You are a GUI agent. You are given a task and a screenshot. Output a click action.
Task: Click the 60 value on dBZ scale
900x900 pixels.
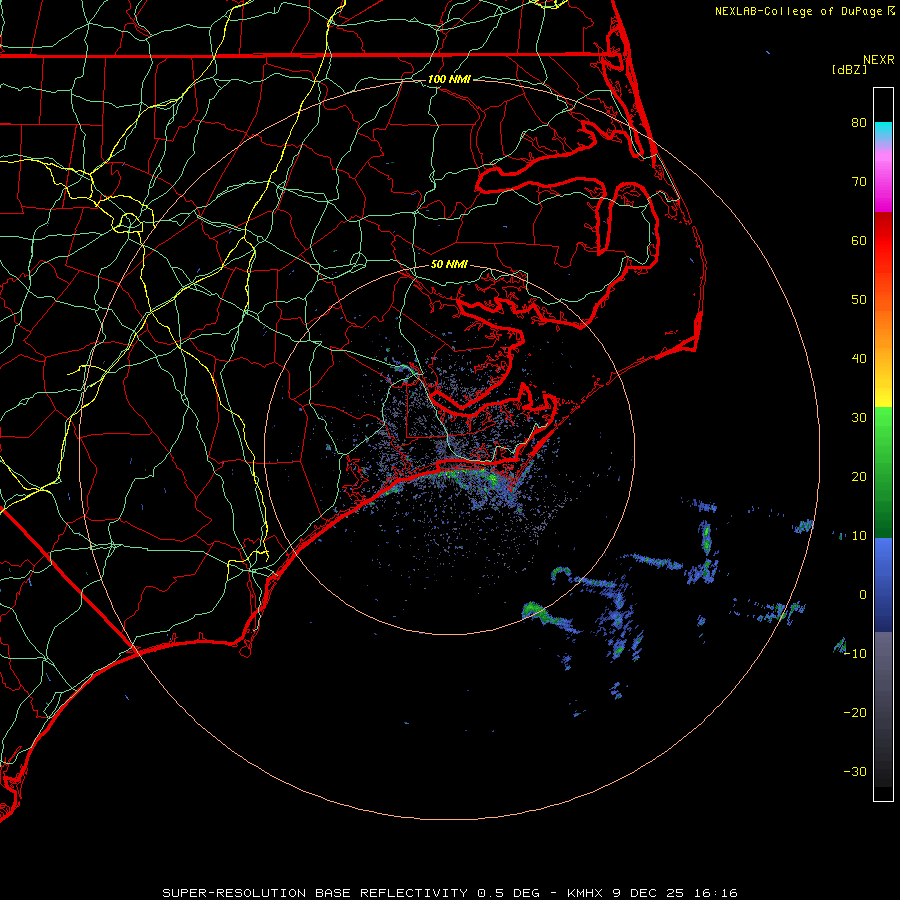(859, 241)
